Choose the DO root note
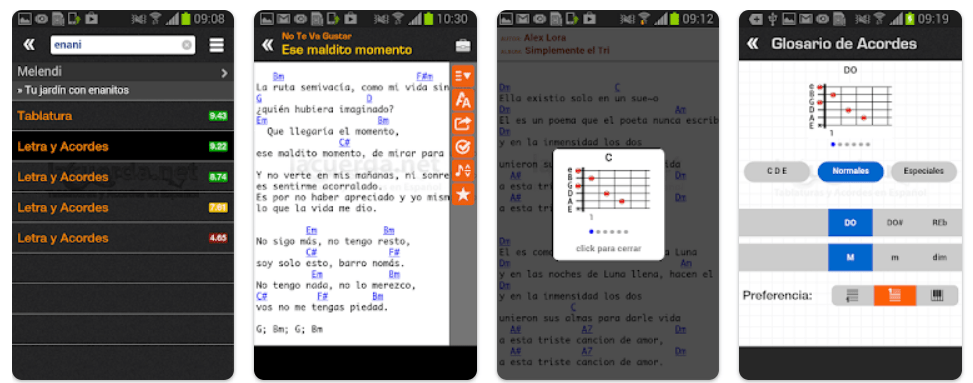Viewport: 973px width, 383px height. (850, 222)
